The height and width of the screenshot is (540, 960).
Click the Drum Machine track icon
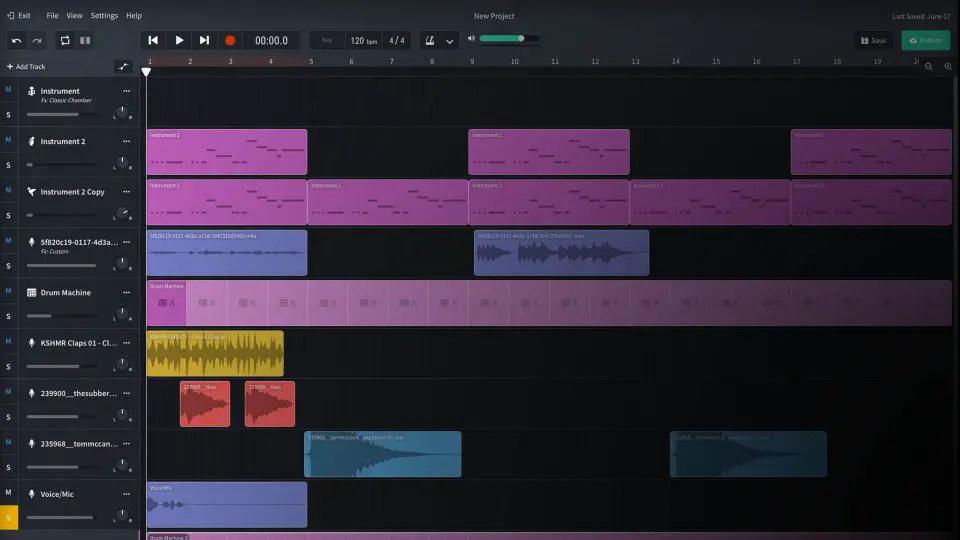[x=31, y=293]
